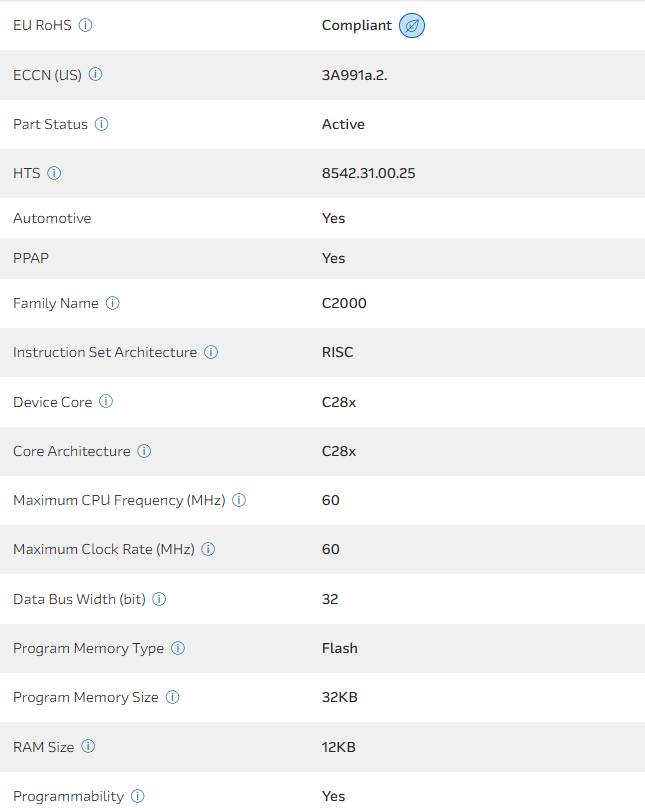Click the Part Status info icon
645x808 pixels.
coord(101,124)
